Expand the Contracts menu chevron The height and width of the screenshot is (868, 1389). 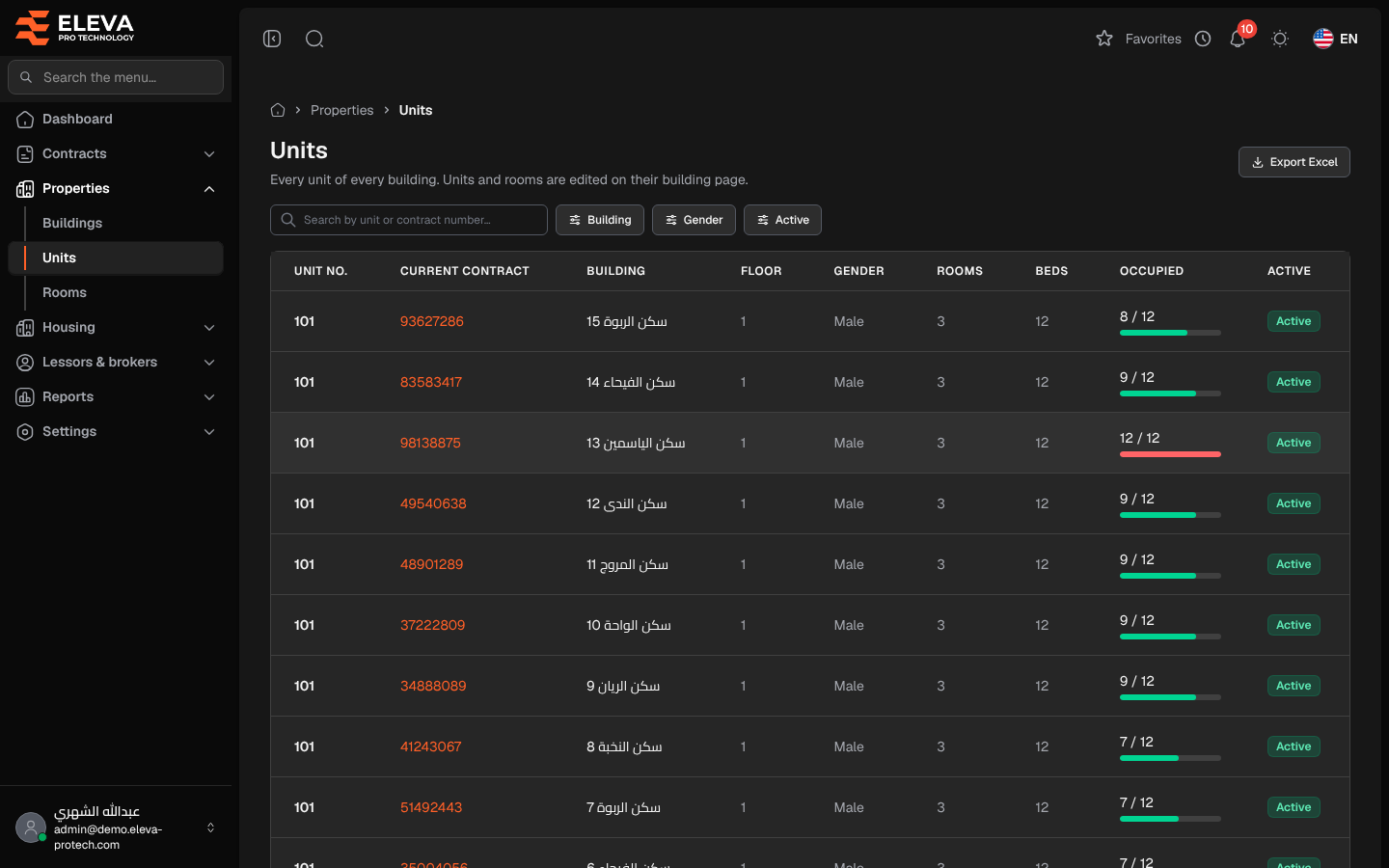pyautogui.click(x=209, y=153)
